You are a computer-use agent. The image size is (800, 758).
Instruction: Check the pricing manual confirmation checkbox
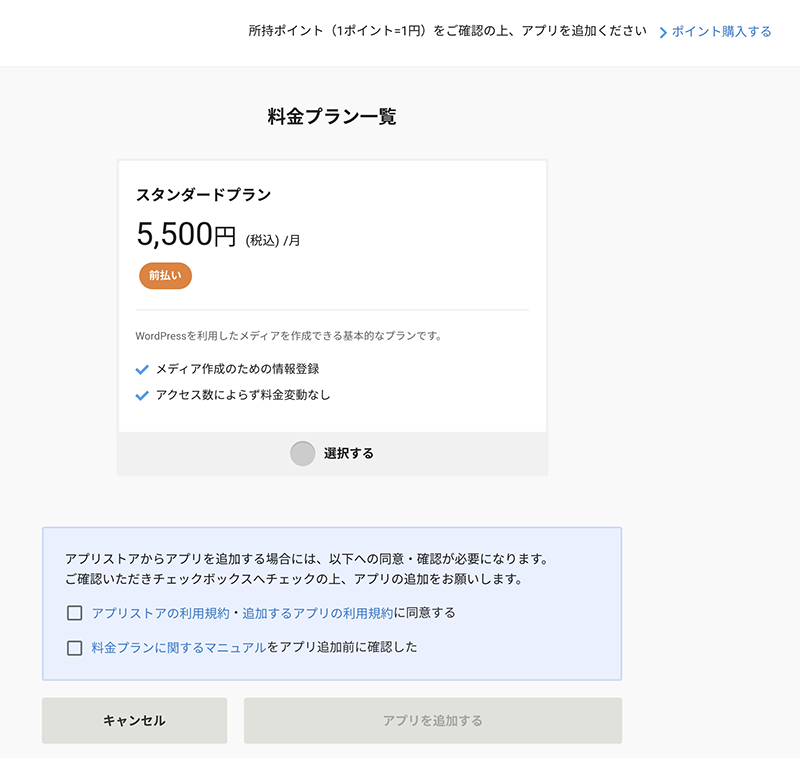74,648
